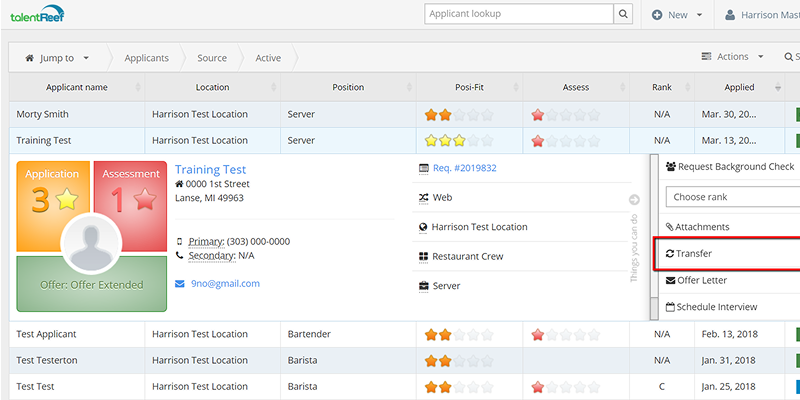Viewport: 800px width, 400px height.
Task: Click the Request Background Check people icon
Action: (x=671, y=166)
